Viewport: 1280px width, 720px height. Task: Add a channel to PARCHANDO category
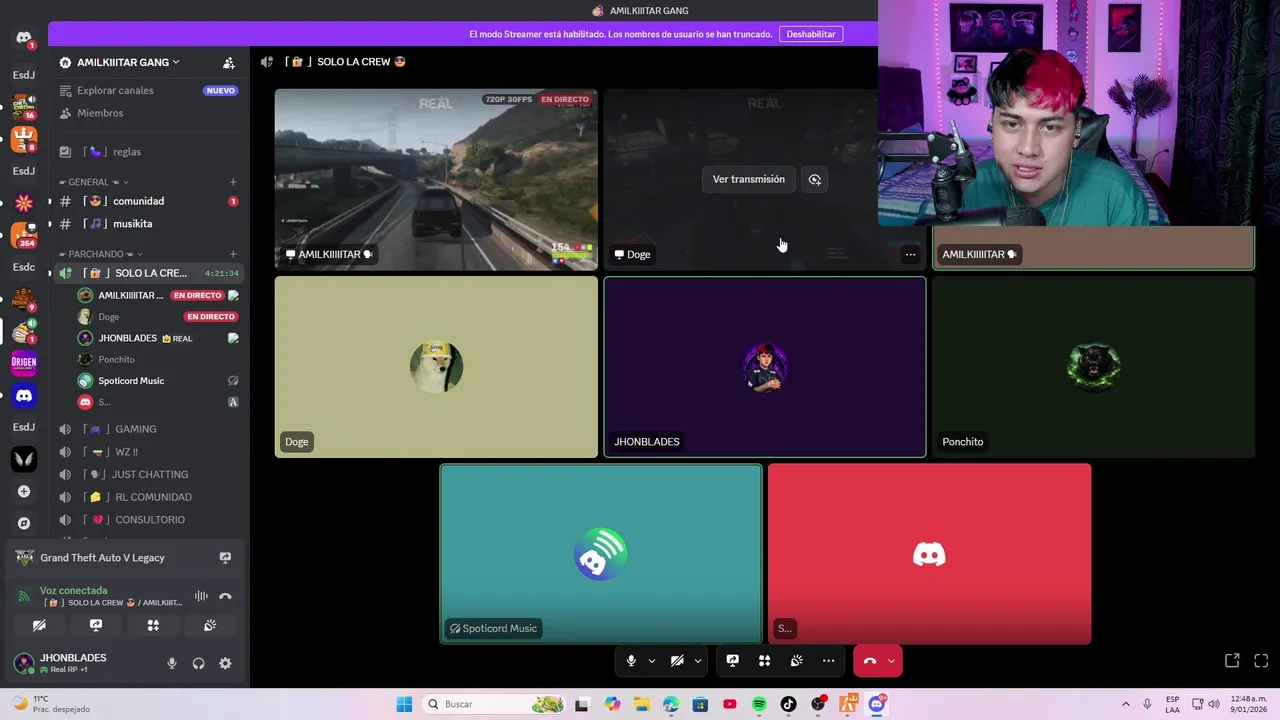point(233,254)
